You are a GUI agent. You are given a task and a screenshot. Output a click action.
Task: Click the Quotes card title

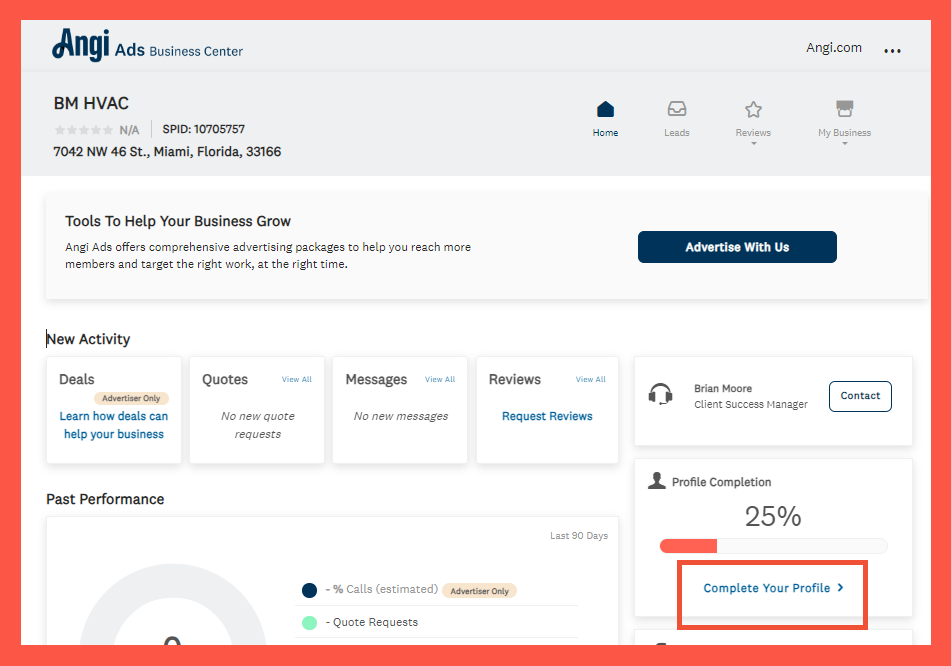225,380
